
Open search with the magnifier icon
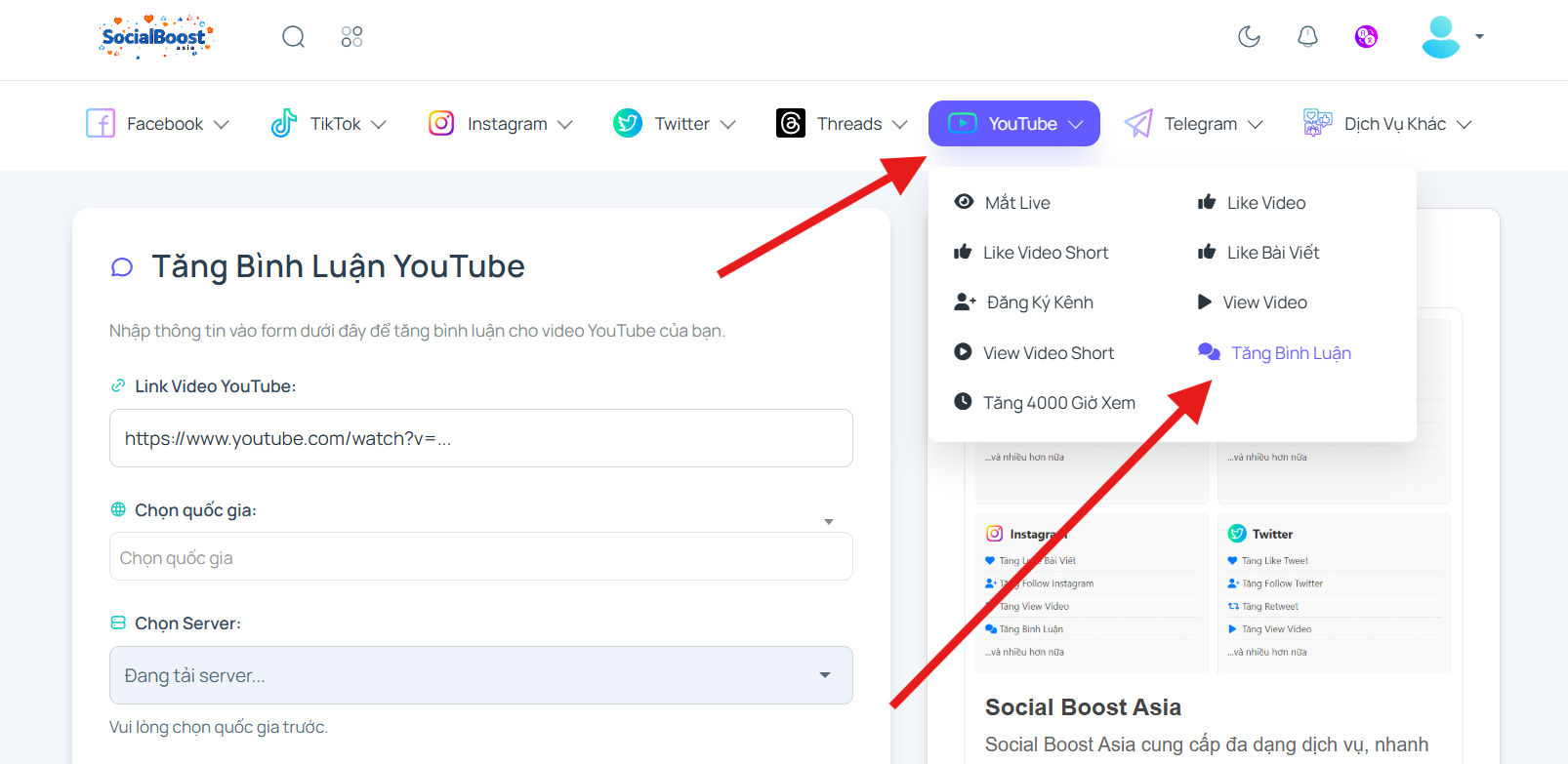click(294, 37)
